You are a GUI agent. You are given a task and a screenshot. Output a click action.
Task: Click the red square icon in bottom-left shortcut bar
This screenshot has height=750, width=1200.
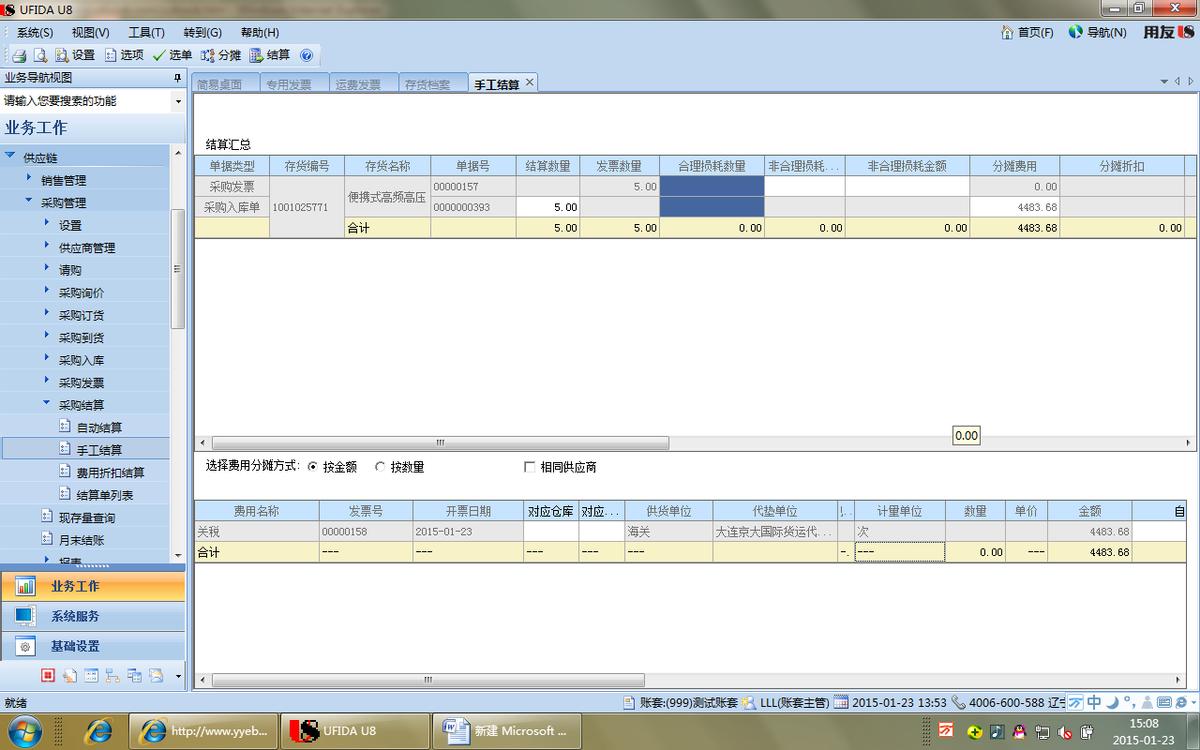(x=47, y=676)
